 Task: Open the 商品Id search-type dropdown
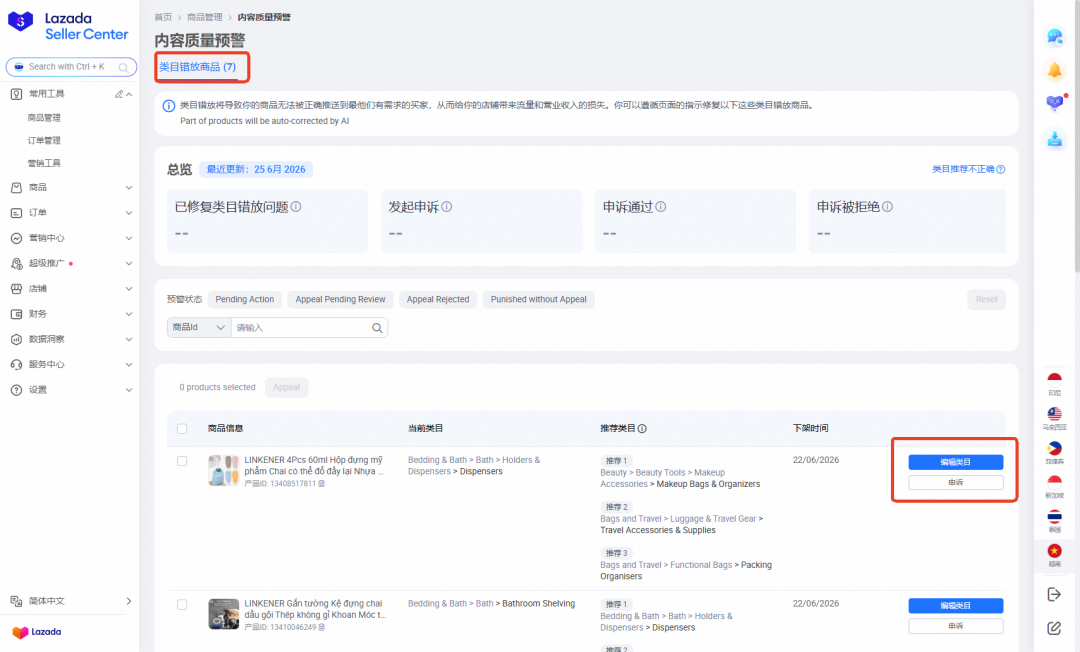pyautogui.click(x=199, y=328)
